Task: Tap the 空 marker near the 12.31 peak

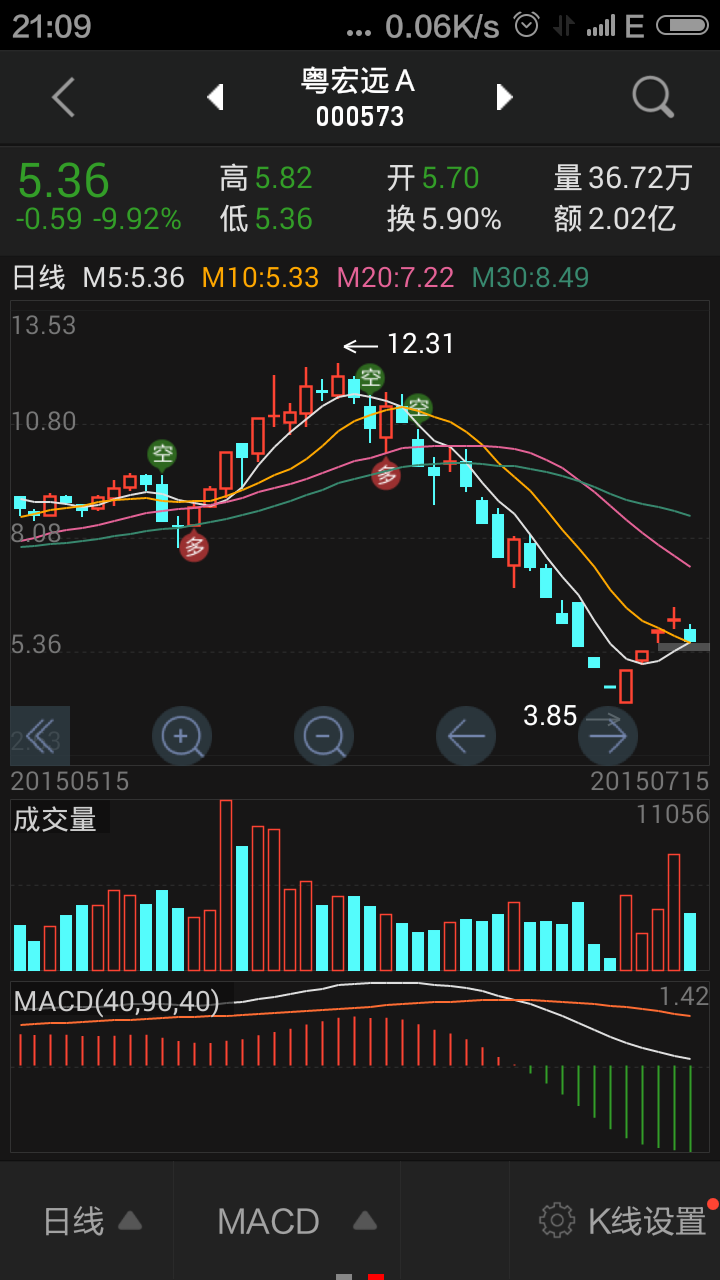Action: (370, 378)
